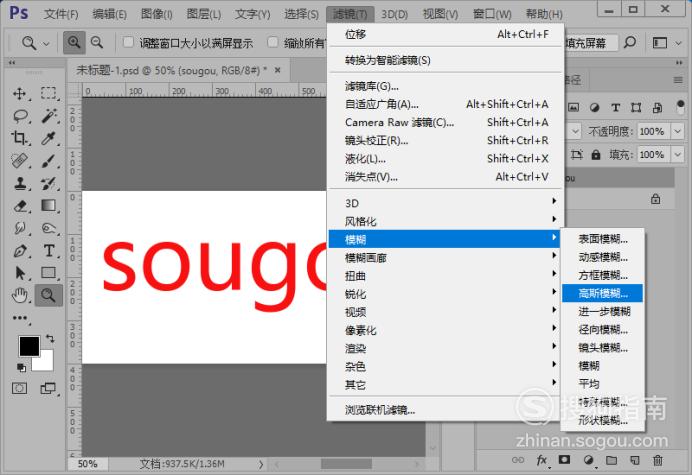Viewport: 692px width, 475px height.
Task: Swap foreground and background colors icon
Action: tap(50, 339)
